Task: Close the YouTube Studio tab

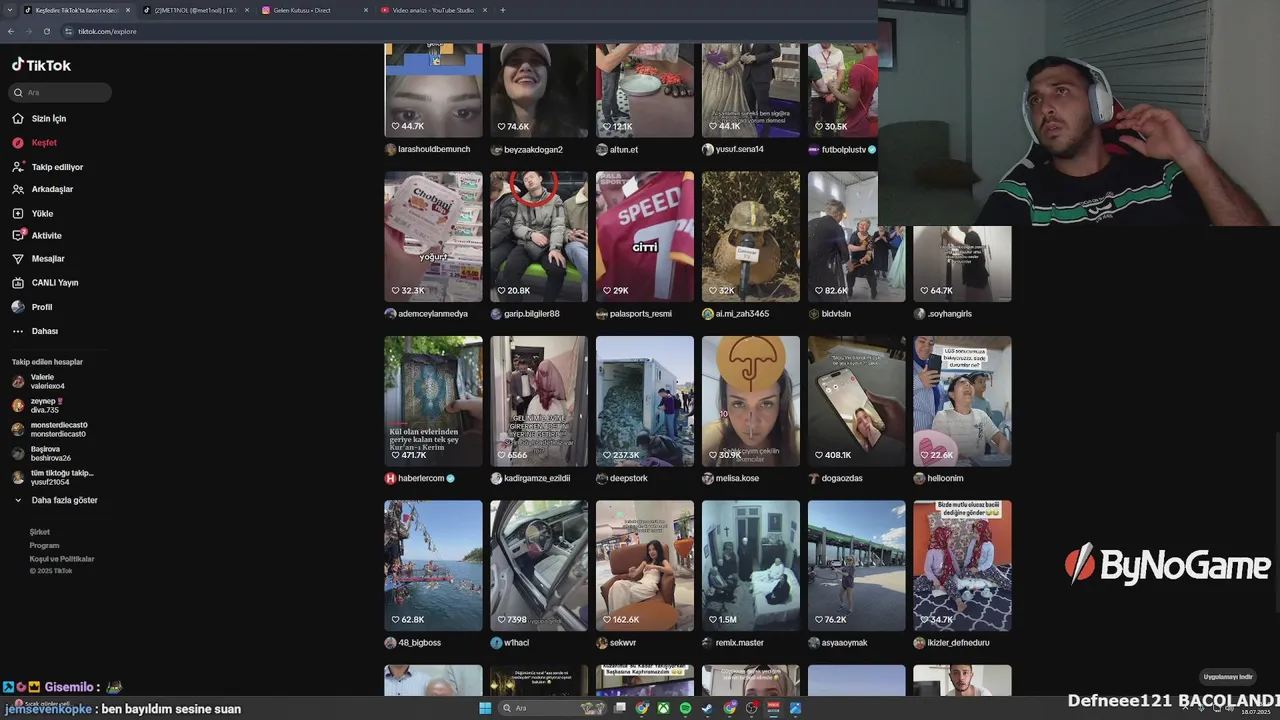Action: (485, 10)
